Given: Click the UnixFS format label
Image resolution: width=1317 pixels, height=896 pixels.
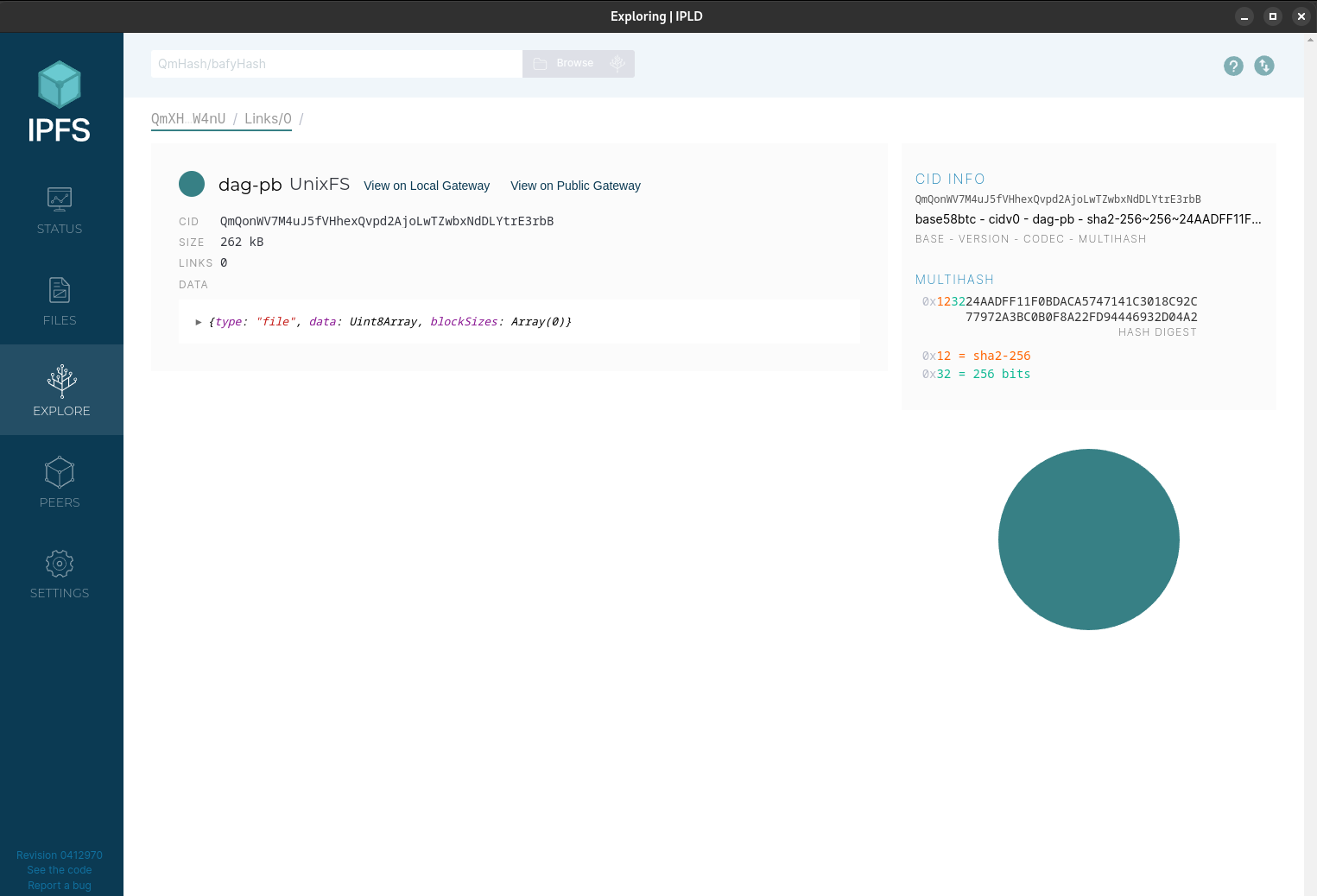Looking at the screenshot, I should (320, 184).
